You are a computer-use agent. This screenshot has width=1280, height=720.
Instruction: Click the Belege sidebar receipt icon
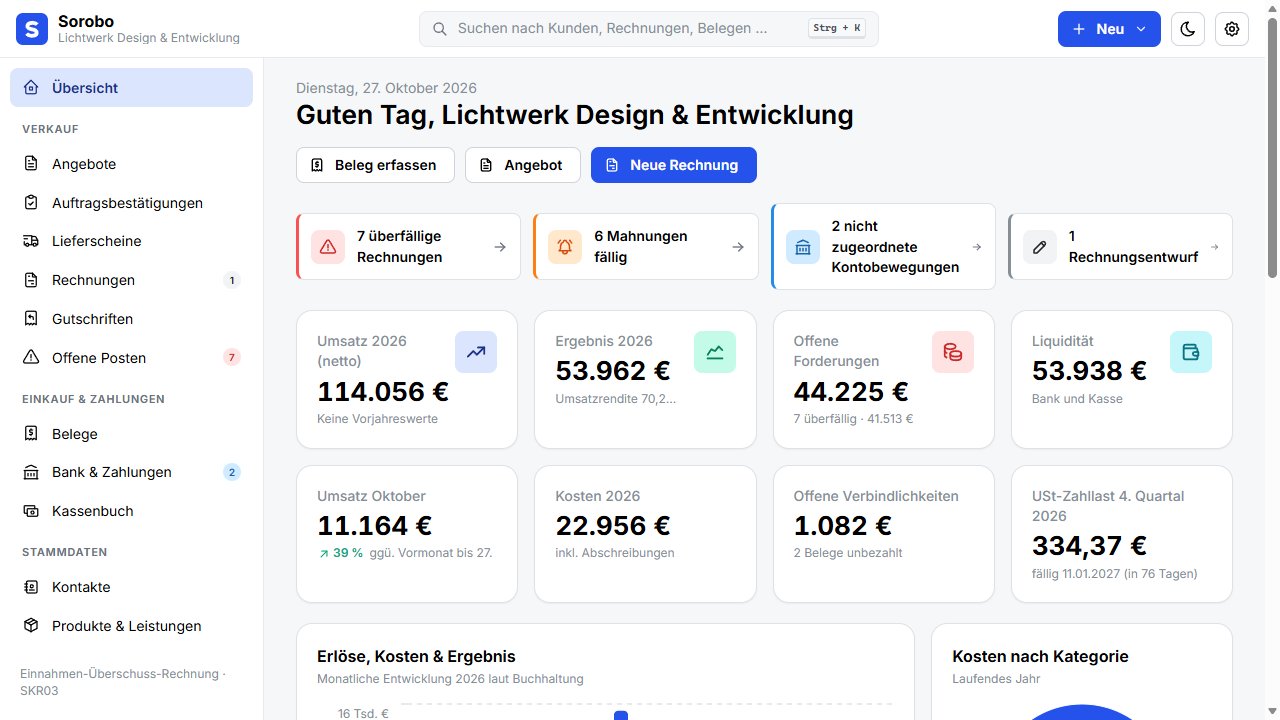pyautogui.click(x=31, y=434)
